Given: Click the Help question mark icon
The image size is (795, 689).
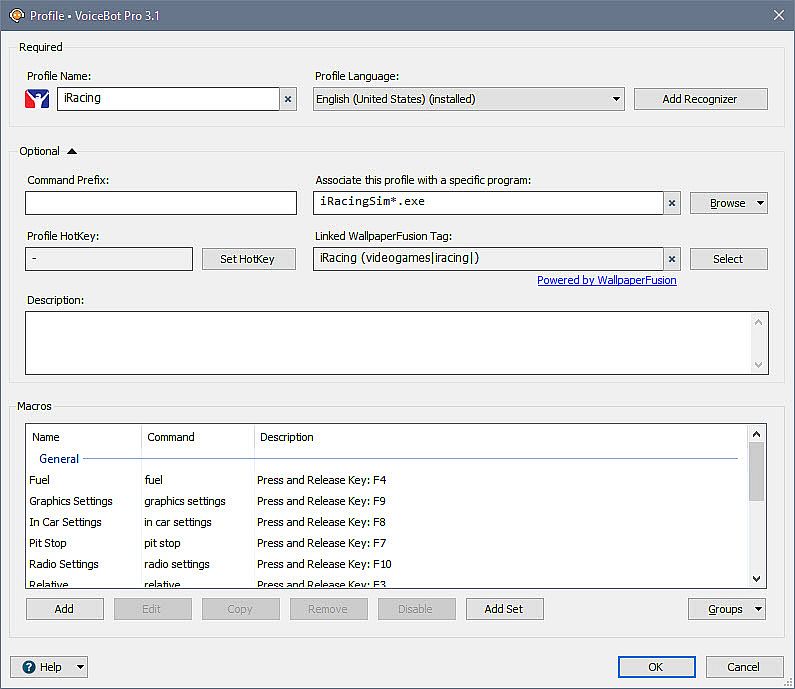Looking at the screenshot, I should point(29,667).
